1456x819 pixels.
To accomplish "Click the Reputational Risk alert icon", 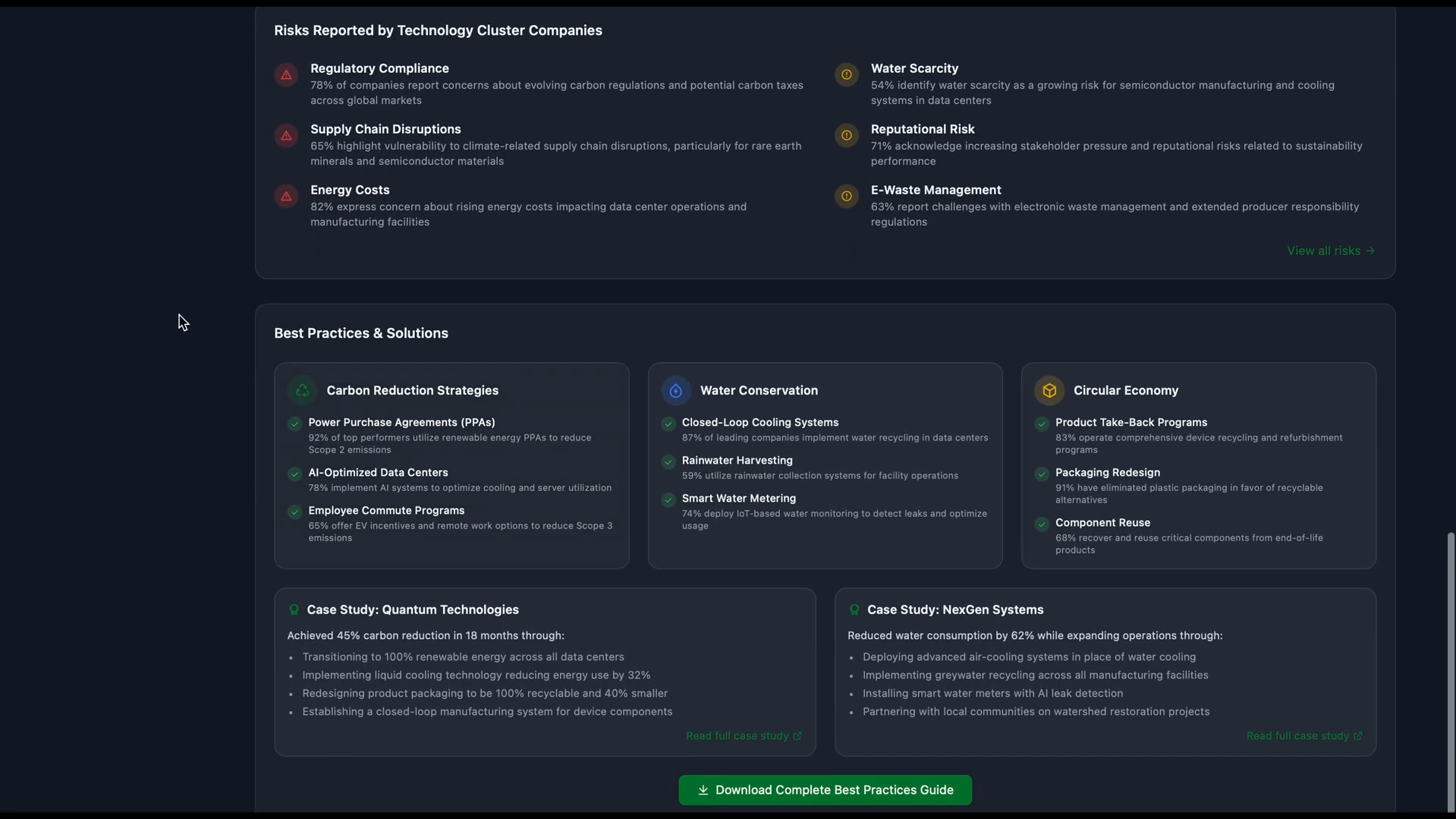I will pos(847,135).
